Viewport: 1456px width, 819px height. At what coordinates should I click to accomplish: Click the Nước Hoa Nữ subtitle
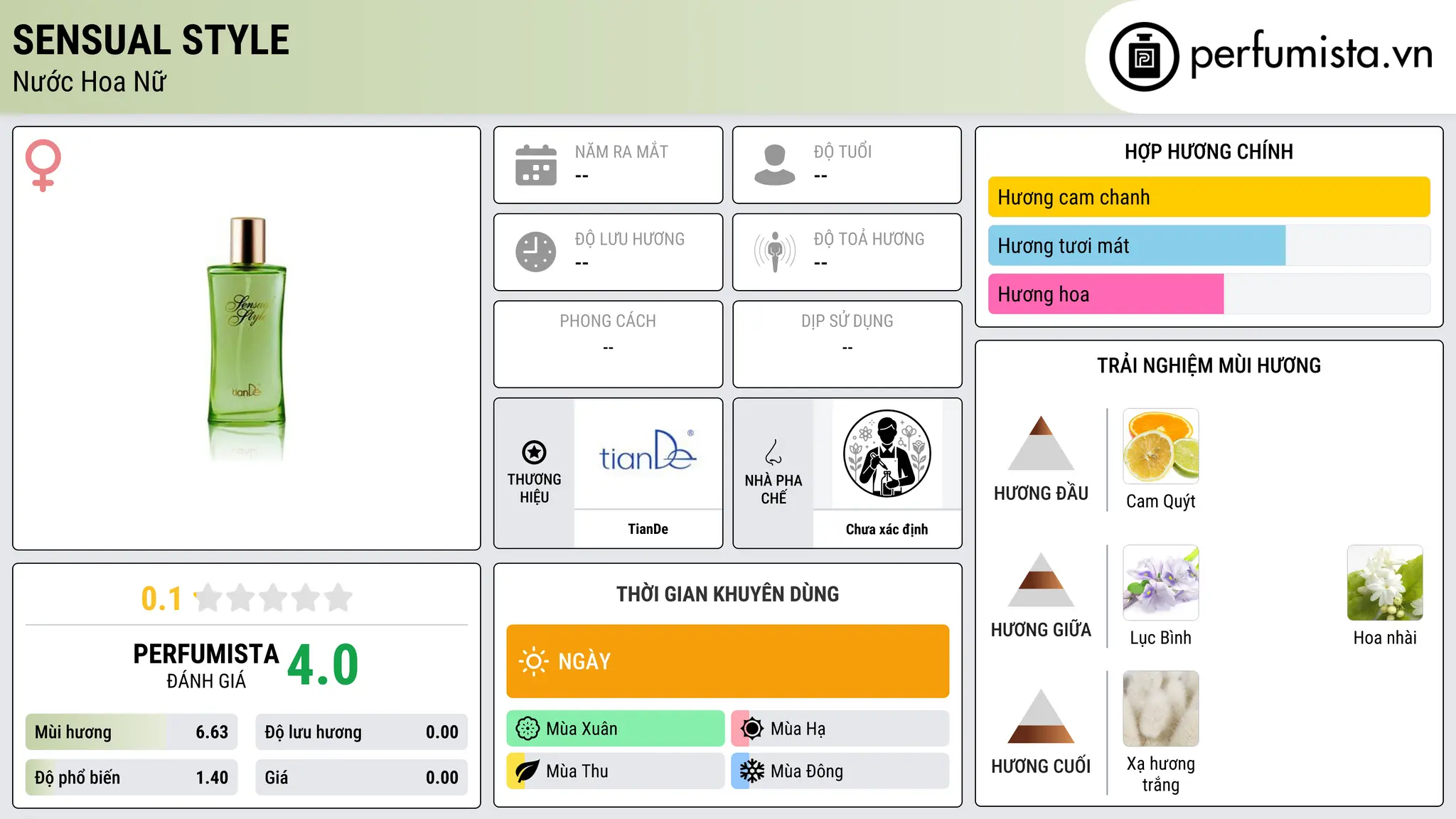tap(90, 82)
